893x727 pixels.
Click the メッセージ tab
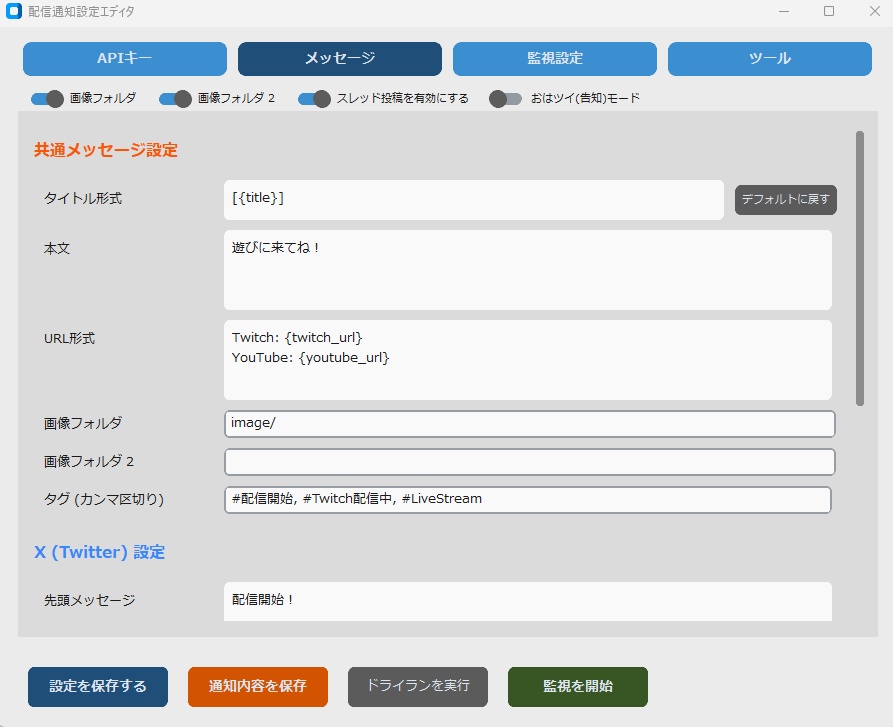click(x=339, y=59)
